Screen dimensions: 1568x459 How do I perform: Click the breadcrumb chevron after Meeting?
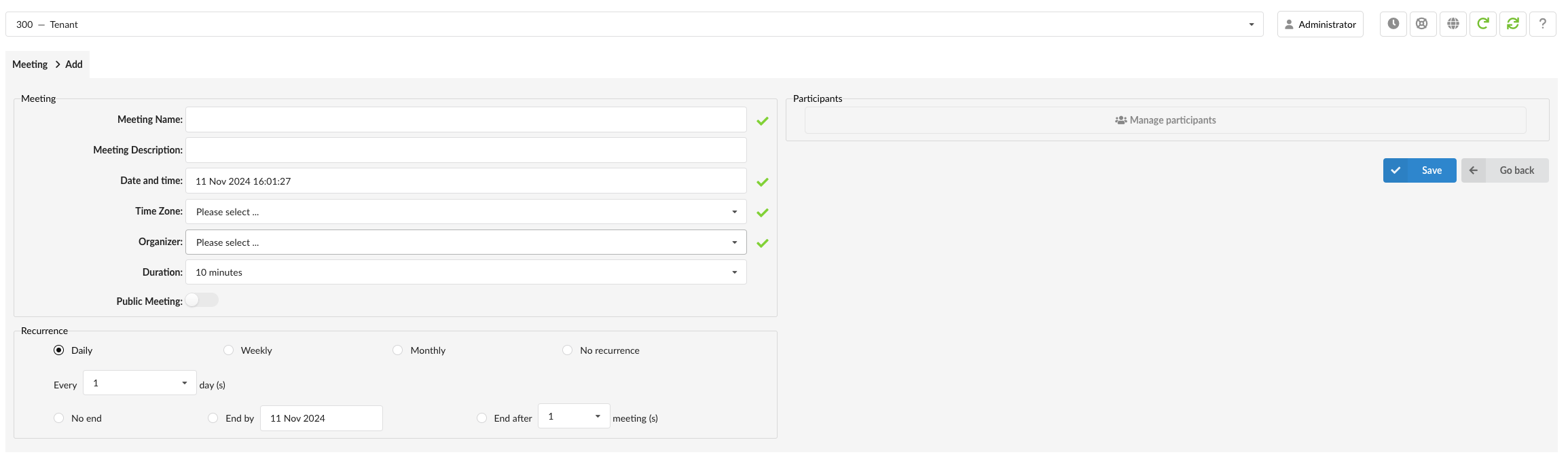[x=58, y=65]
